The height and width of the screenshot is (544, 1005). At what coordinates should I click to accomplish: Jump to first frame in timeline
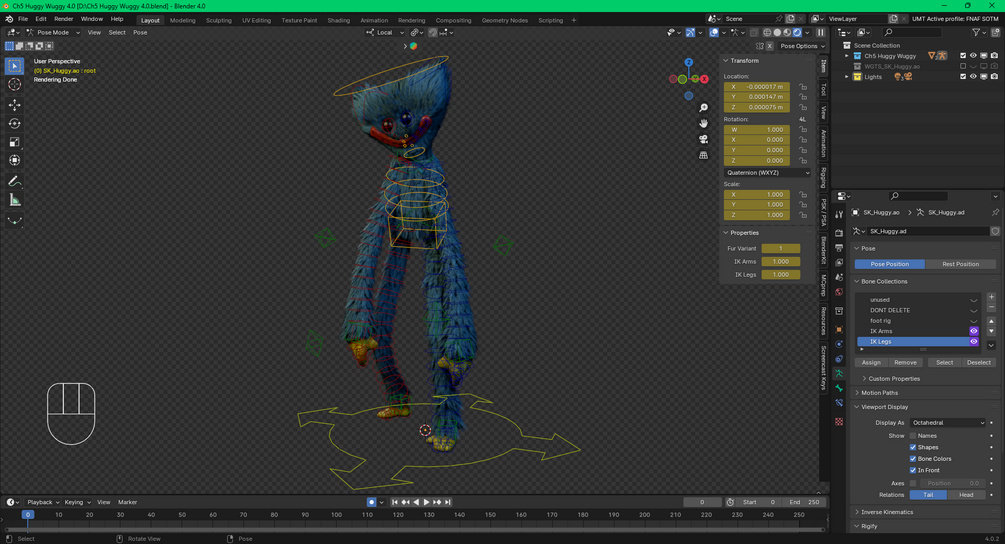(x=395, y=502)
